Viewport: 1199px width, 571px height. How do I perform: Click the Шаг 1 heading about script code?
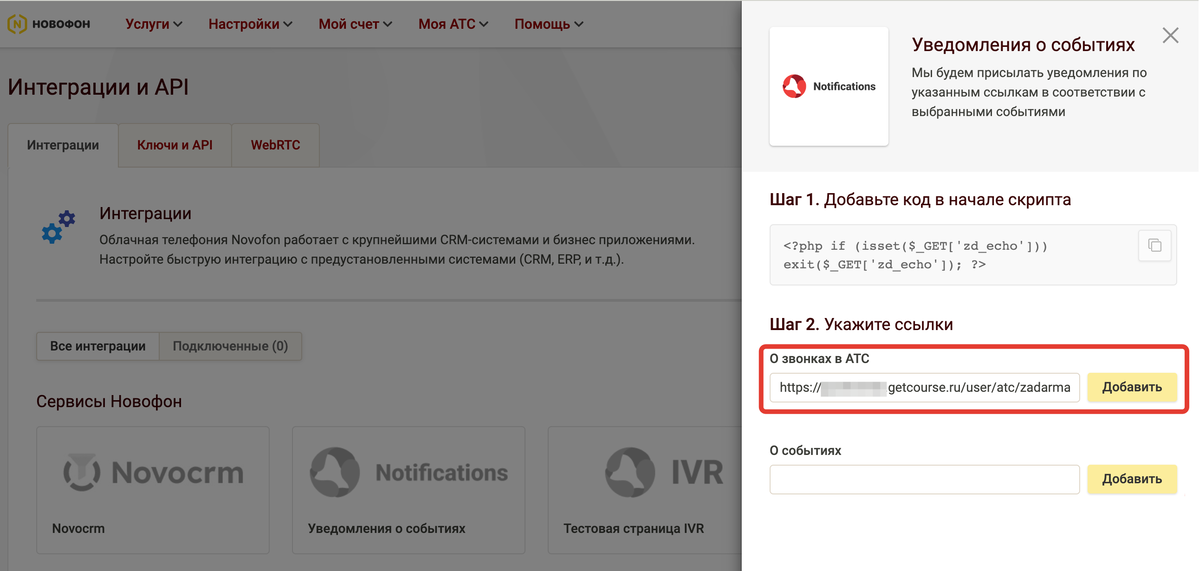tap(920, 200)
